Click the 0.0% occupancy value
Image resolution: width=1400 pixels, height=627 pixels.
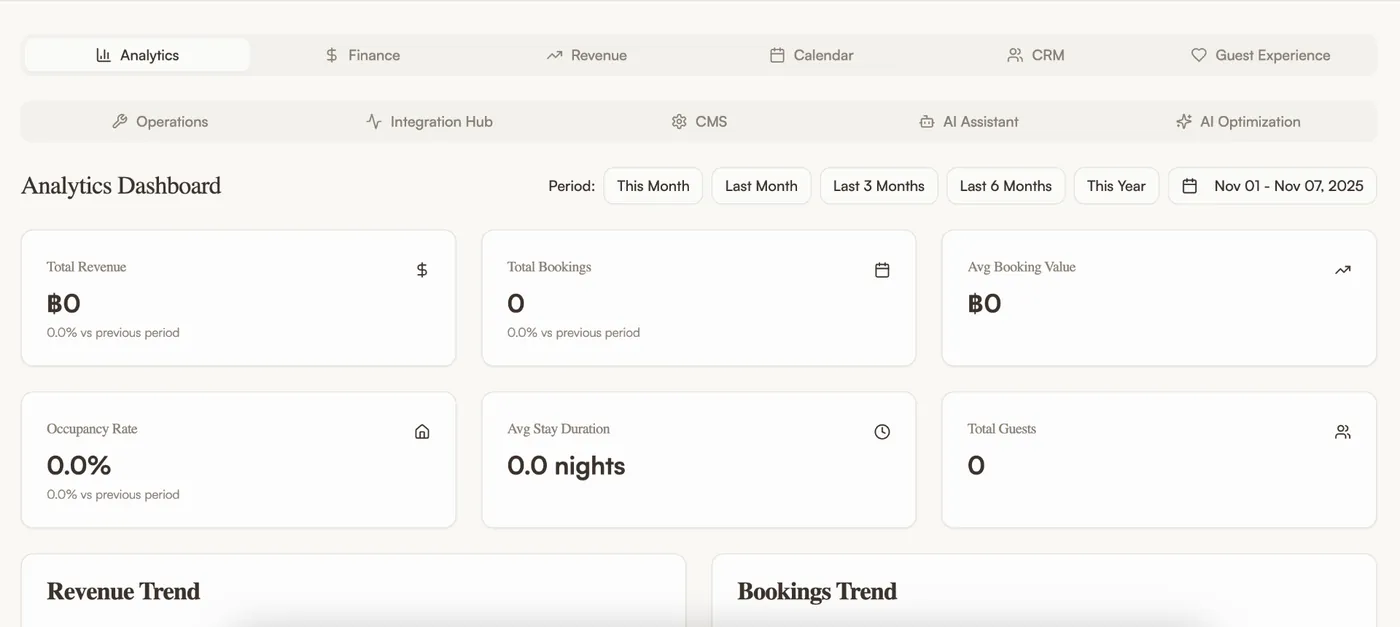pos(79,466)
